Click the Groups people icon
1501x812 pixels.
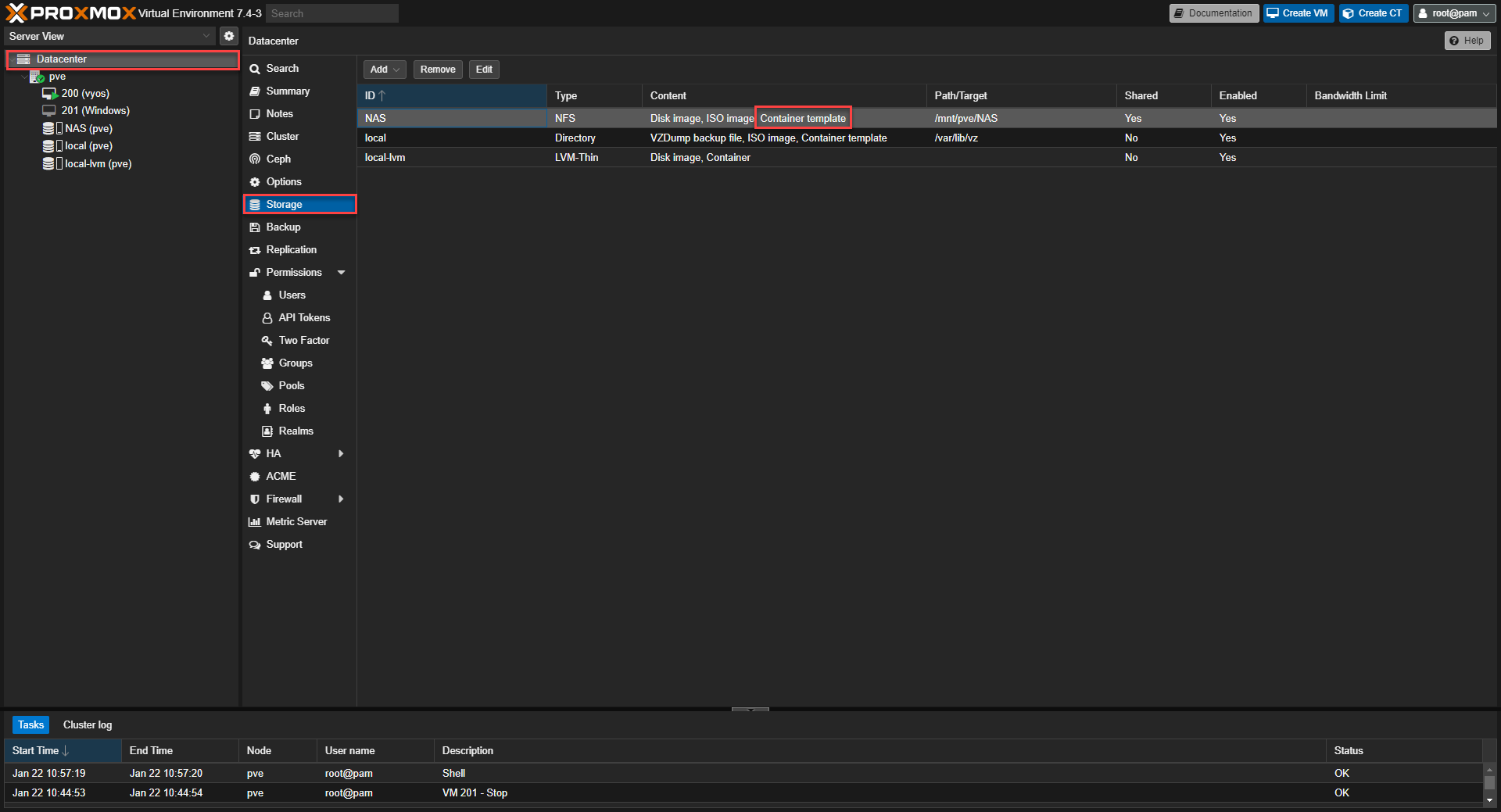pyautogui.click(x=267, y=363)
